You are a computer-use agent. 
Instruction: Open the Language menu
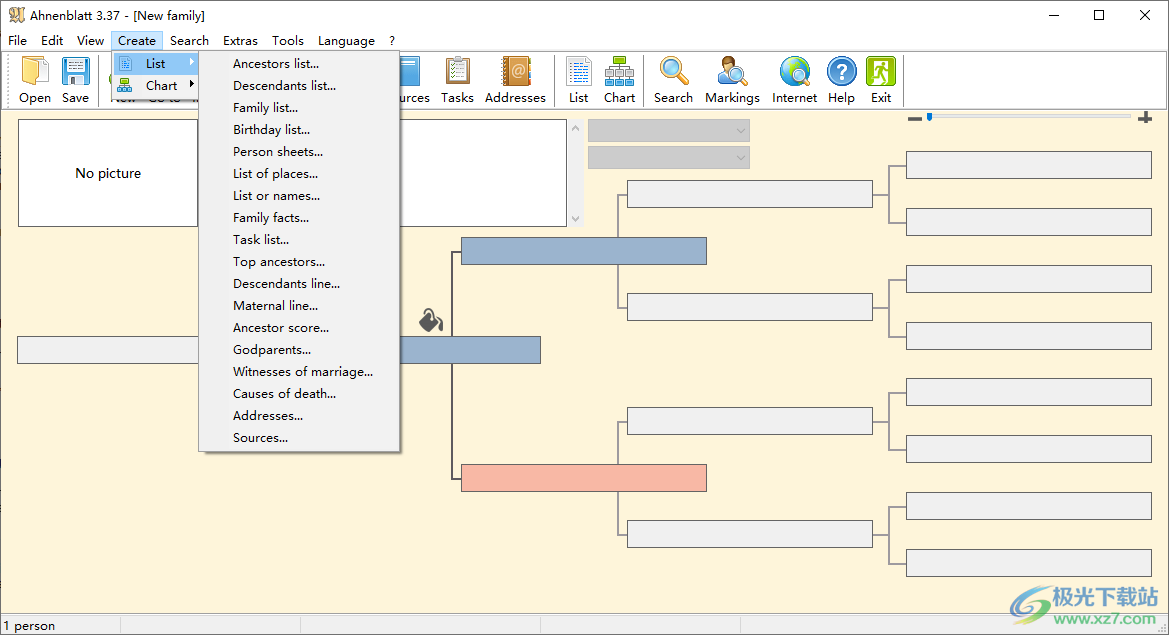(x=346, y=41)
